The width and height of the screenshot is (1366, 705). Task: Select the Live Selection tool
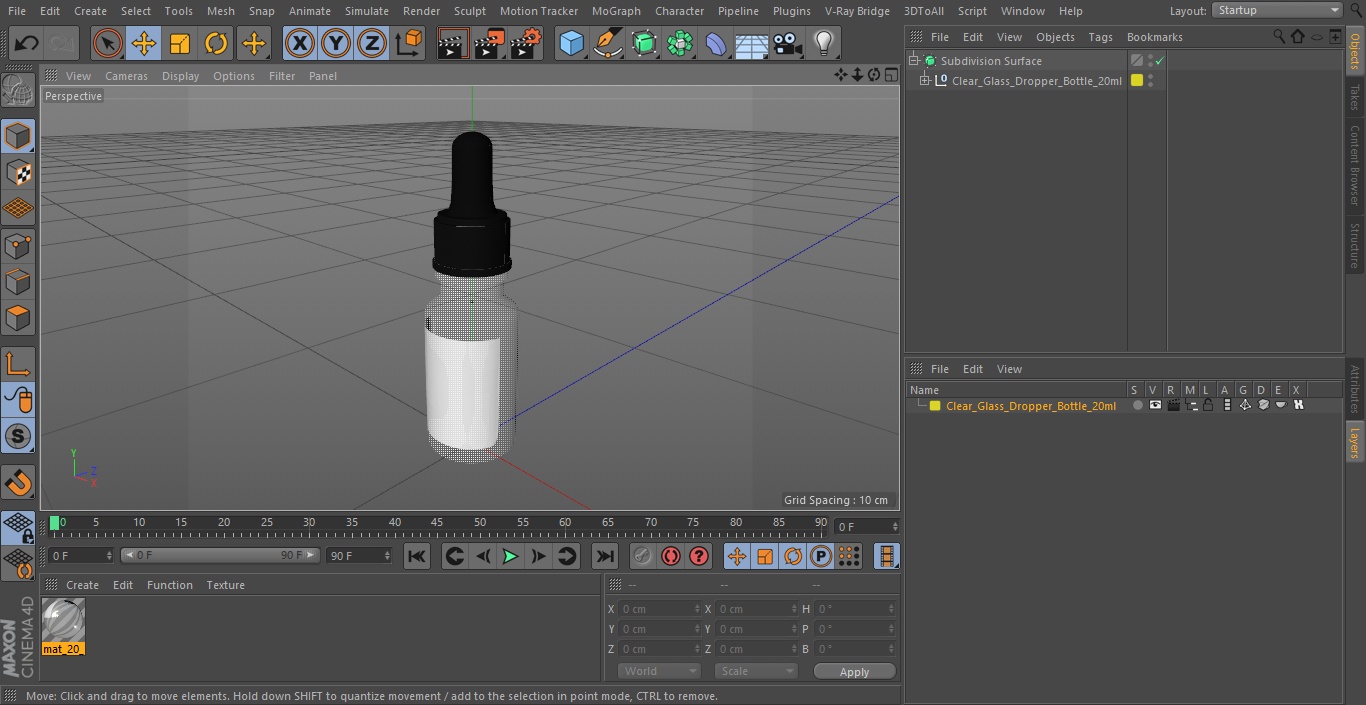tap(107, 43)
